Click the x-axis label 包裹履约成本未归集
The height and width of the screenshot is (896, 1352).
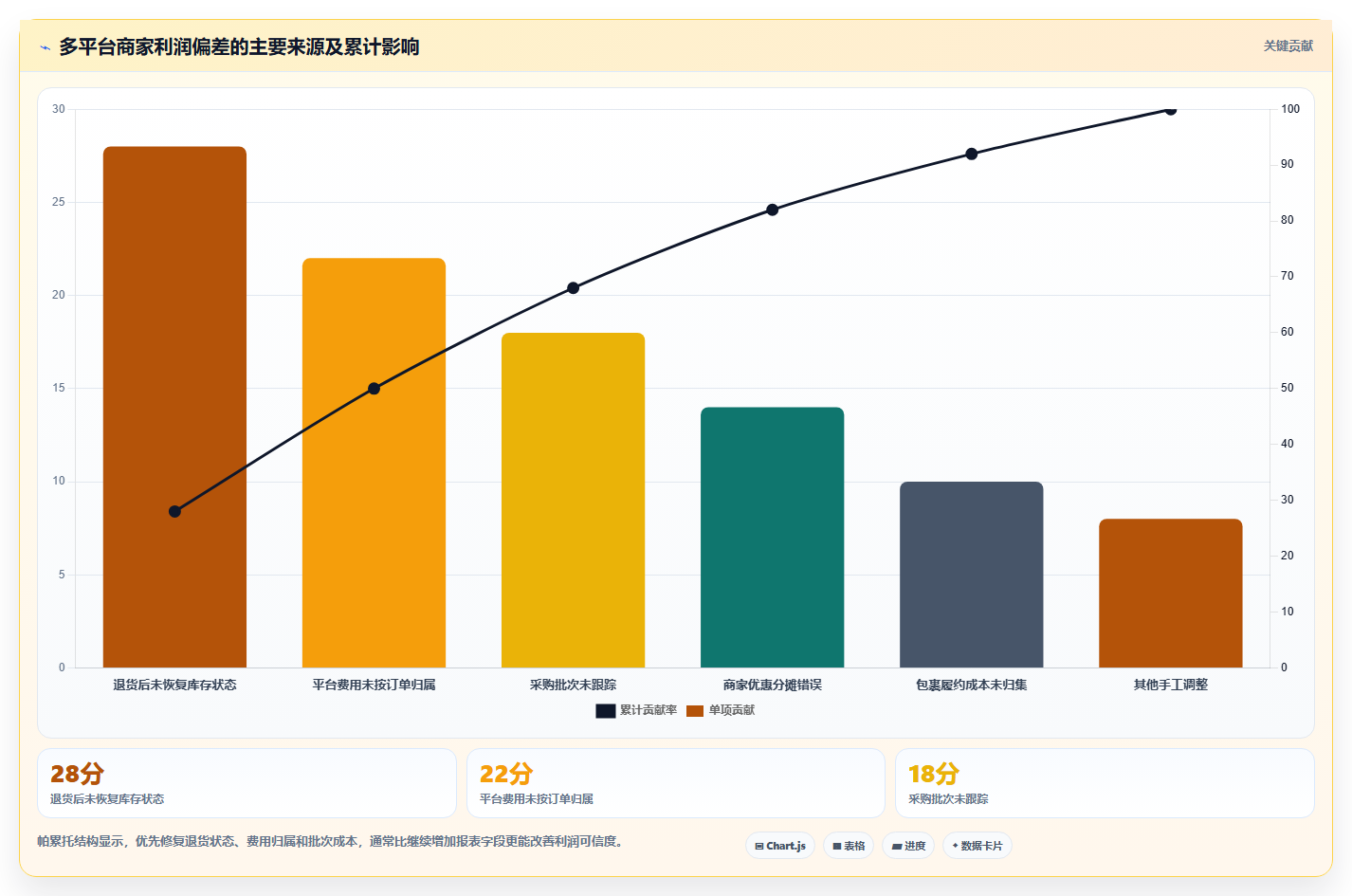971,685
